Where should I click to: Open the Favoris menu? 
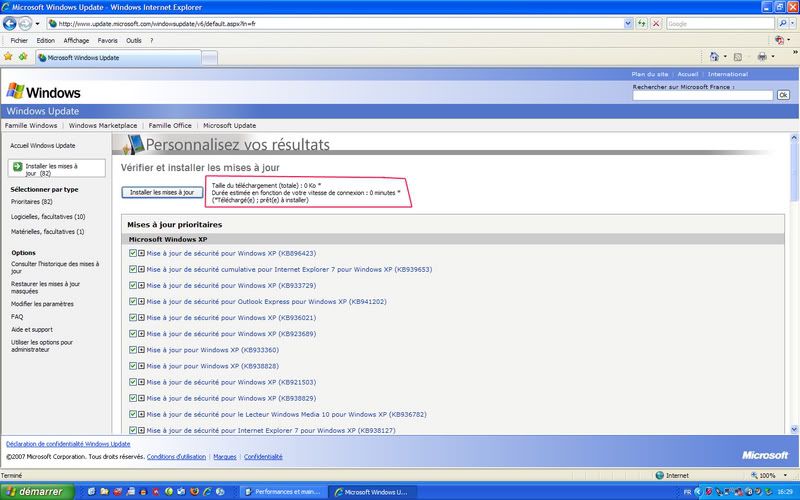pos(107,40)
